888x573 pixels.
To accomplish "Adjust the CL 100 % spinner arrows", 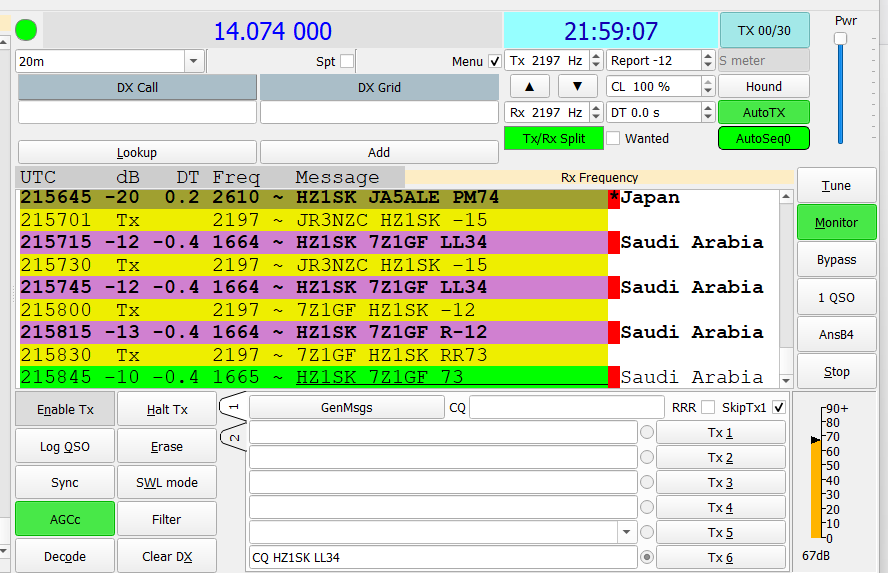I will pyautogui.click(x=708, y=87).
